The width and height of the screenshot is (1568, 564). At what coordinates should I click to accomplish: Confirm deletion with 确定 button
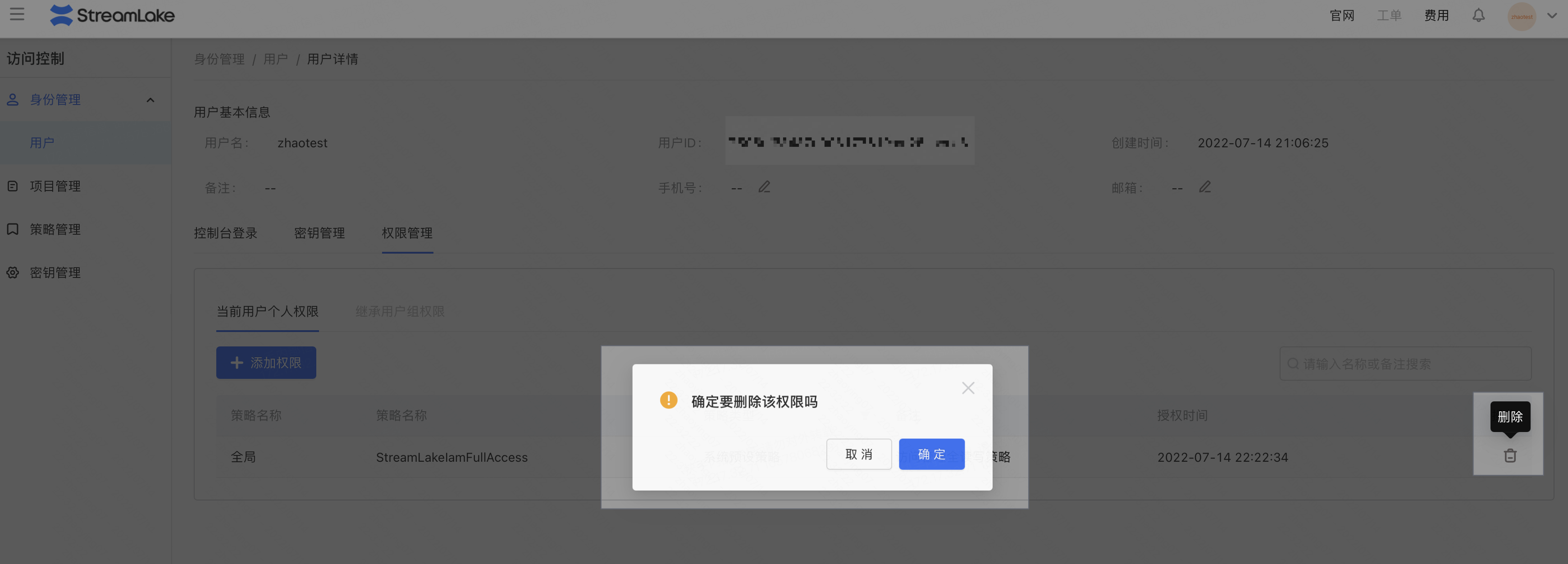(x=932, y=455)
